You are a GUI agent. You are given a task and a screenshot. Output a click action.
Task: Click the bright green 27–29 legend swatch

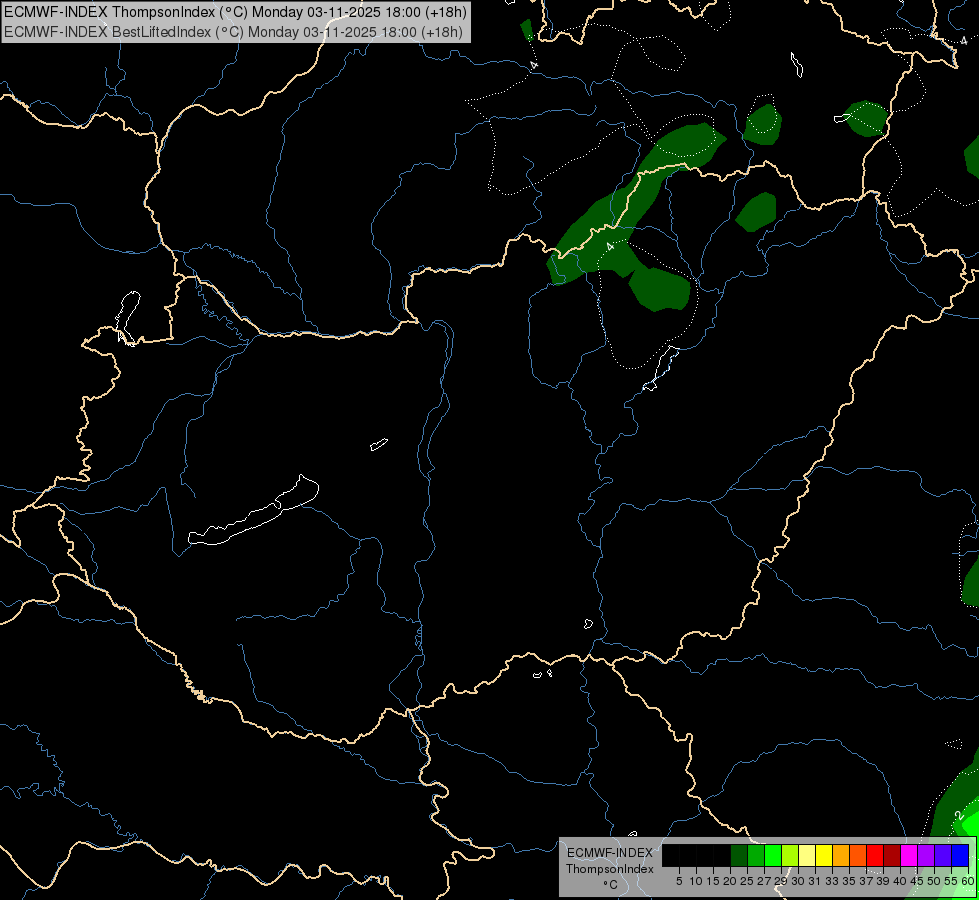coord(773,855)
